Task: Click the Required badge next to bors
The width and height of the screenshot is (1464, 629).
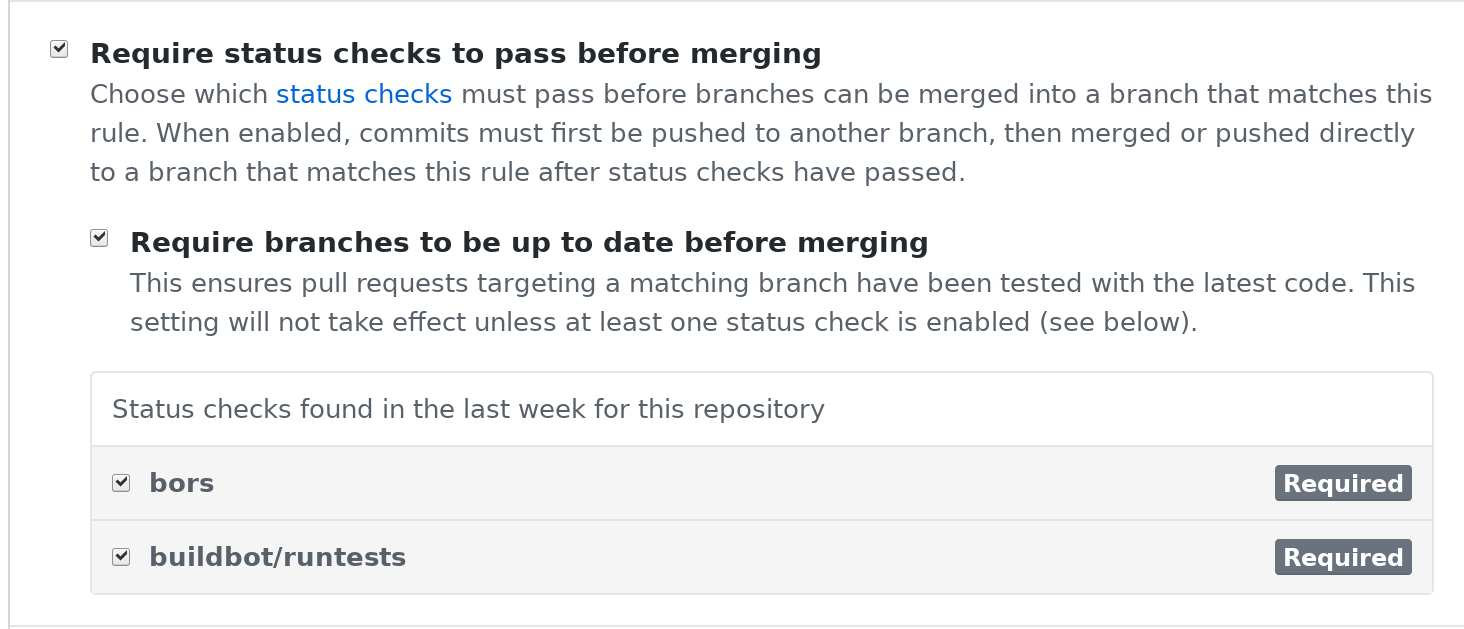Action: tap(1342, 483)
